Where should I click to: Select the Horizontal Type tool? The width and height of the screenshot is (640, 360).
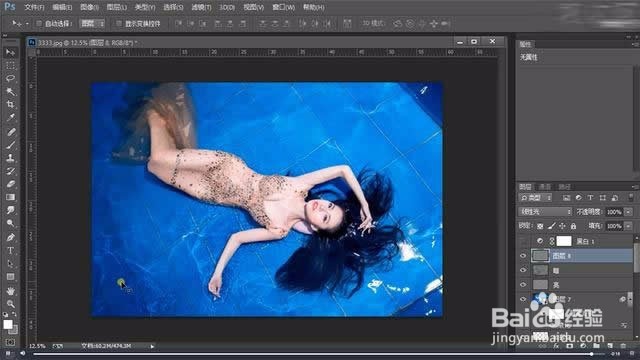coord(10,250)
